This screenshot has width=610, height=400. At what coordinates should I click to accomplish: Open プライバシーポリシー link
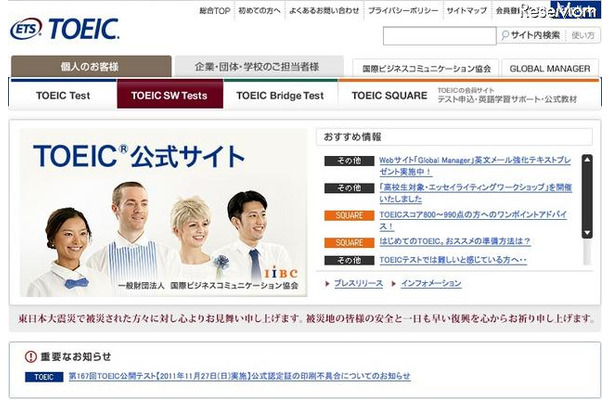point(403,11)
